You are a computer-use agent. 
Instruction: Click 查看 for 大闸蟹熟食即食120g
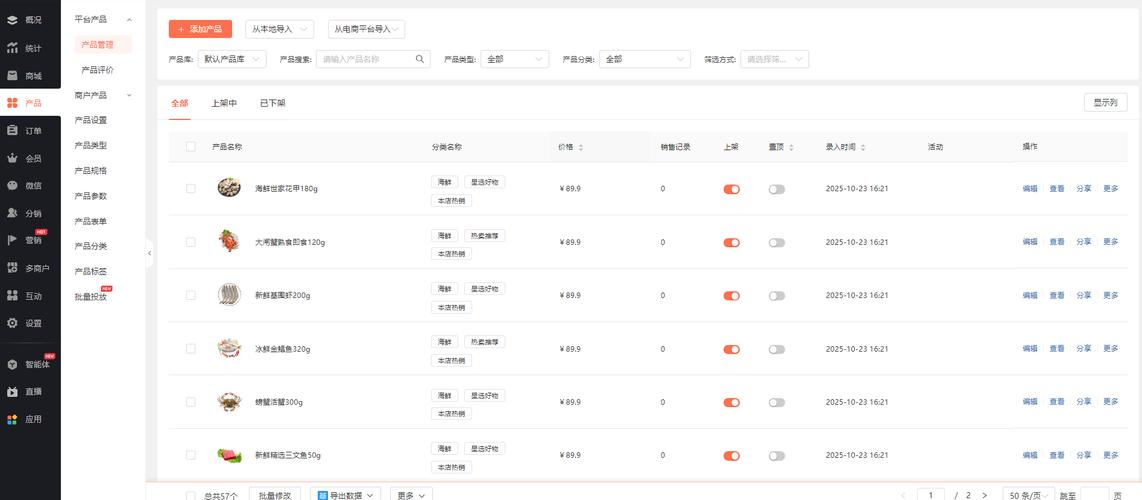pyautogui.click(x=1057, y=242)
